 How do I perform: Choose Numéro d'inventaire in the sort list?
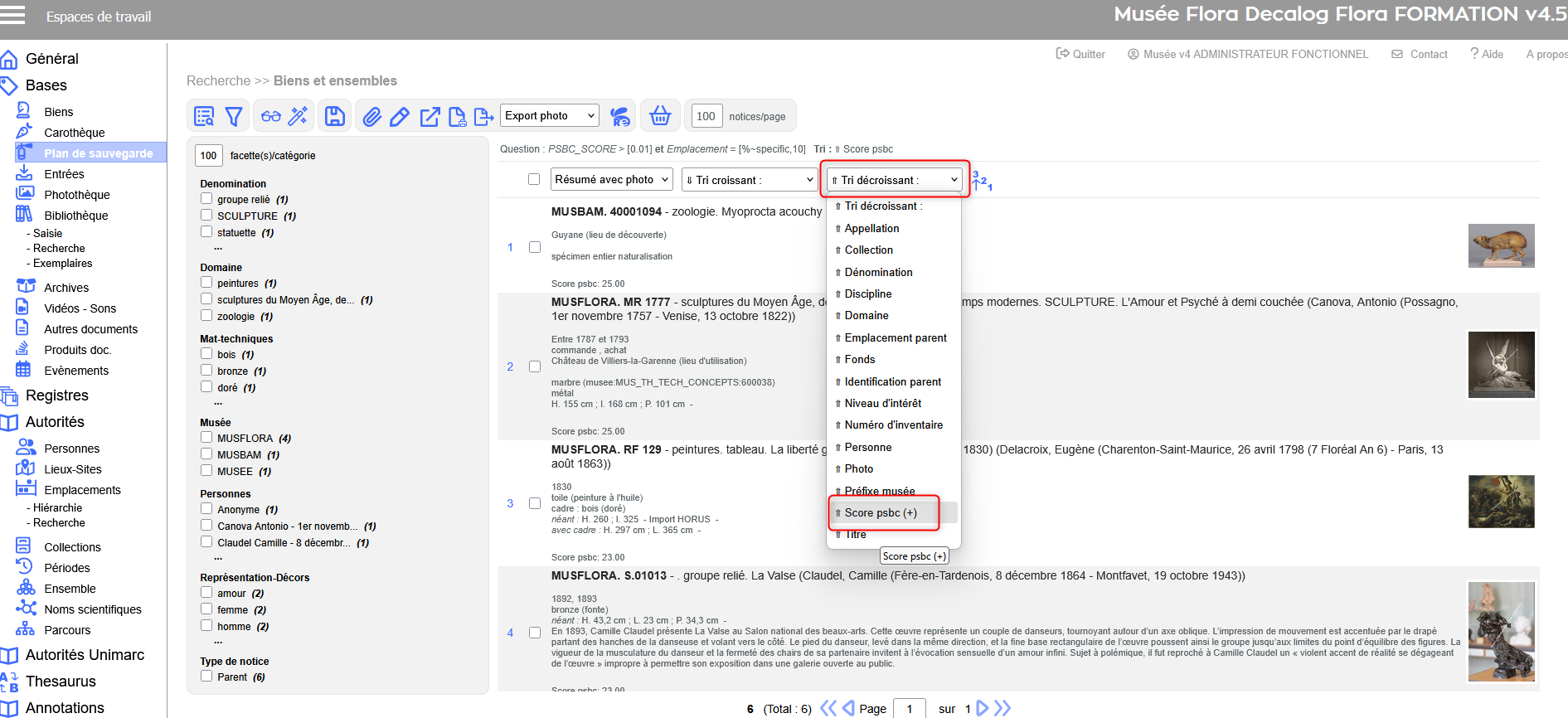pos(893,425)
